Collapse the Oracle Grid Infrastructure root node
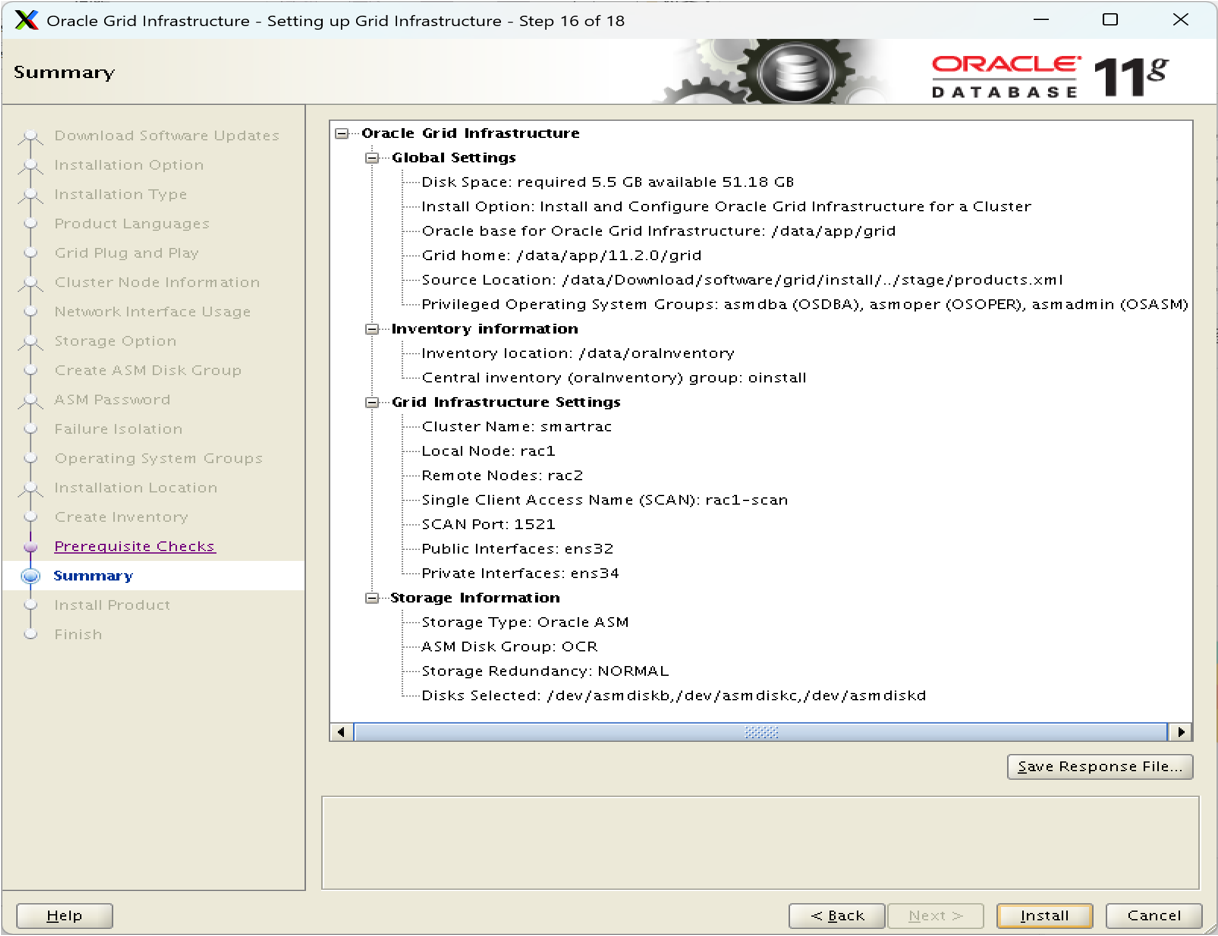The height and width of the screenshot is (936, 1218). [x=342, y=133]
